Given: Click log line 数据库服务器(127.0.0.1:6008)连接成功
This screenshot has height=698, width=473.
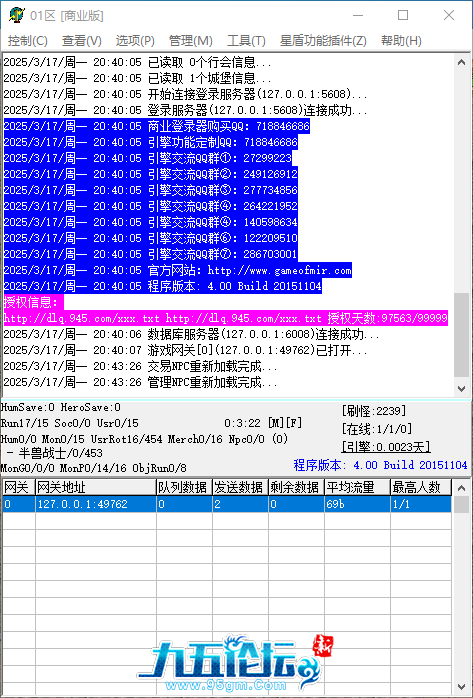Looking at the screenshot, I should [191, 335].
